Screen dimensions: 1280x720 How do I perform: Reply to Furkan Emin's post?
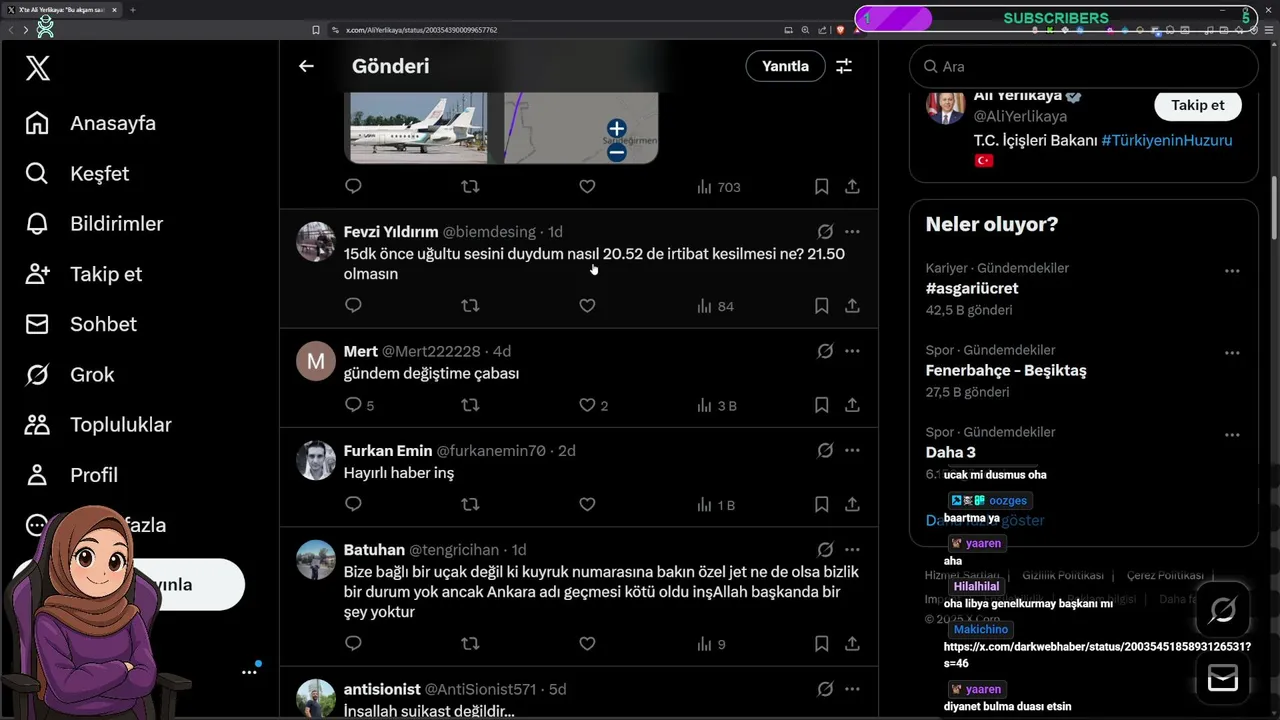(x=353, y=504)
